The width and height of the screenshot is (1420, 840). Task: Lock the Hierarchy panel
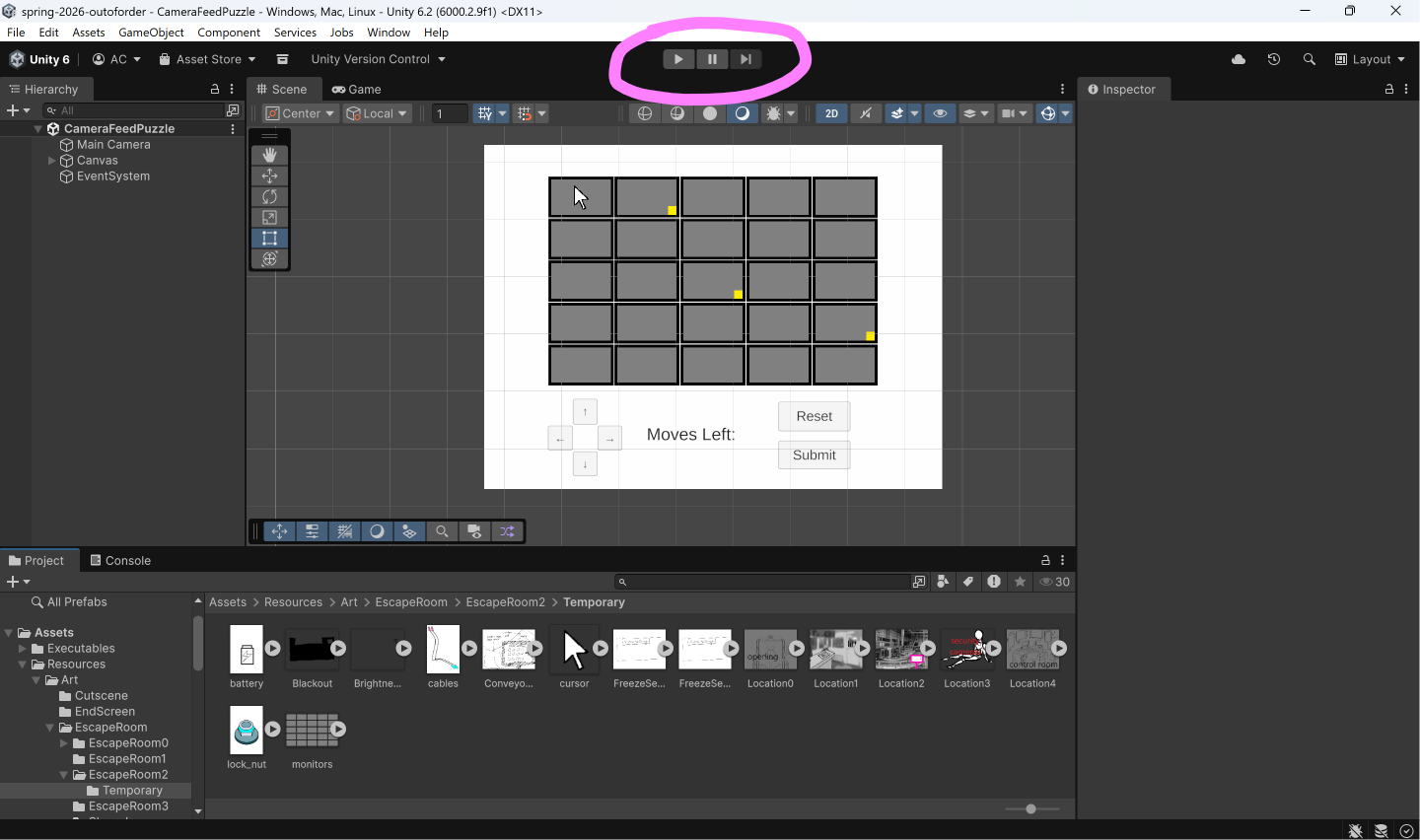[215, 89]
